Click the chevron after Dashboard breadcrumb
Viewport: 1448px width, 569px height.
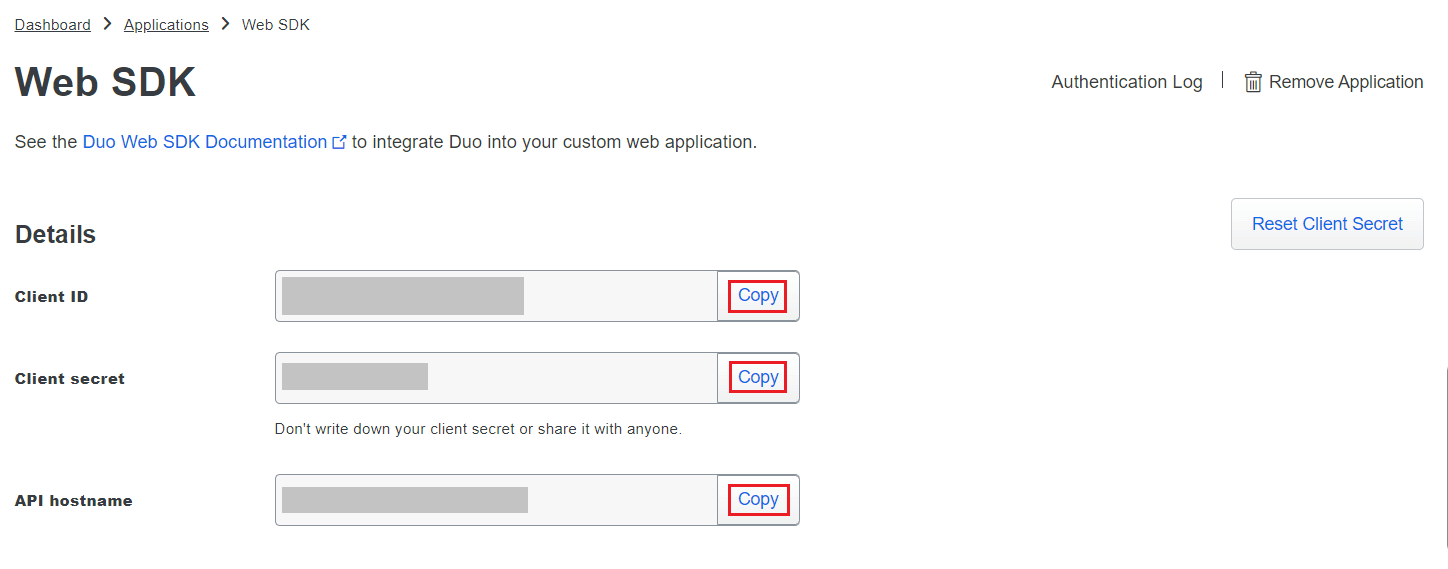107,24
